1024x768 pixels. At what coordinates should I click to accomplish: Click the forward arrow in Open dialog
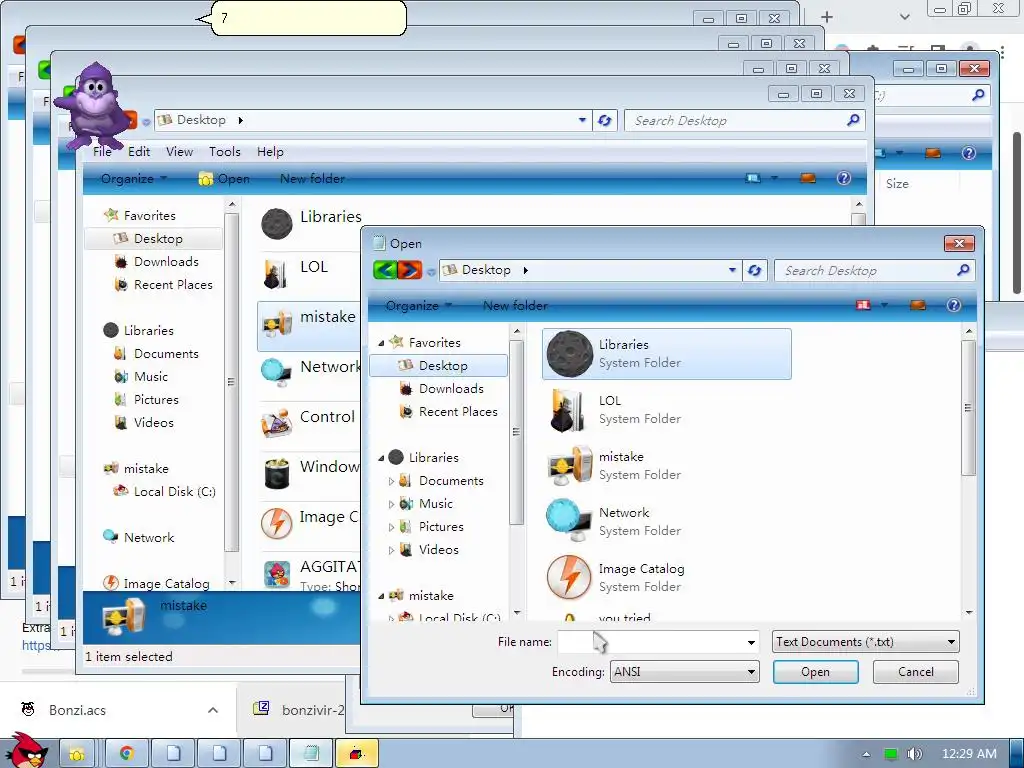[409, 270]
